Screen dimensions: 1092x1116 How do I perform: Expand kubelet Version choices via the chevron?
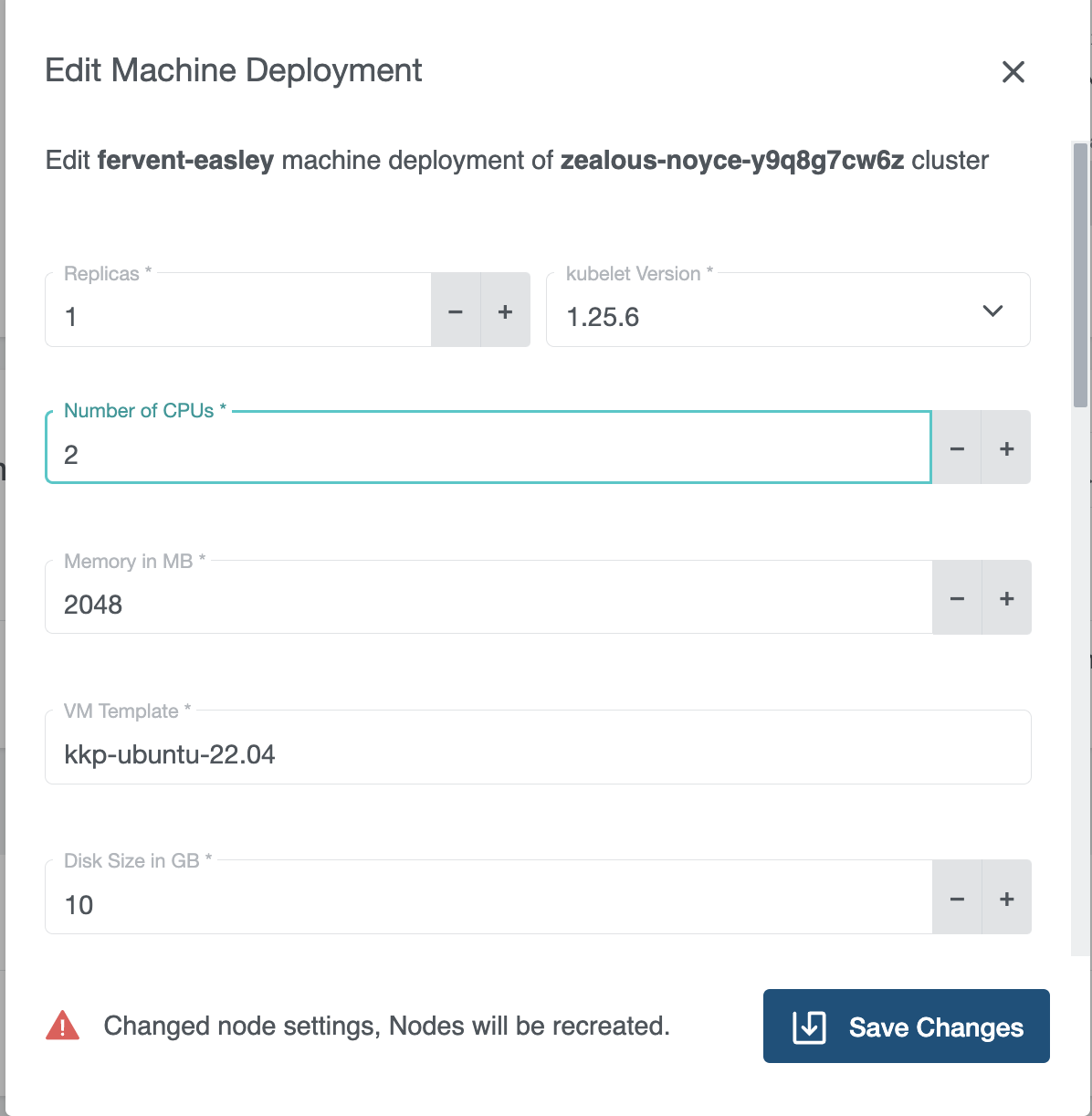(x=993, y=311)
